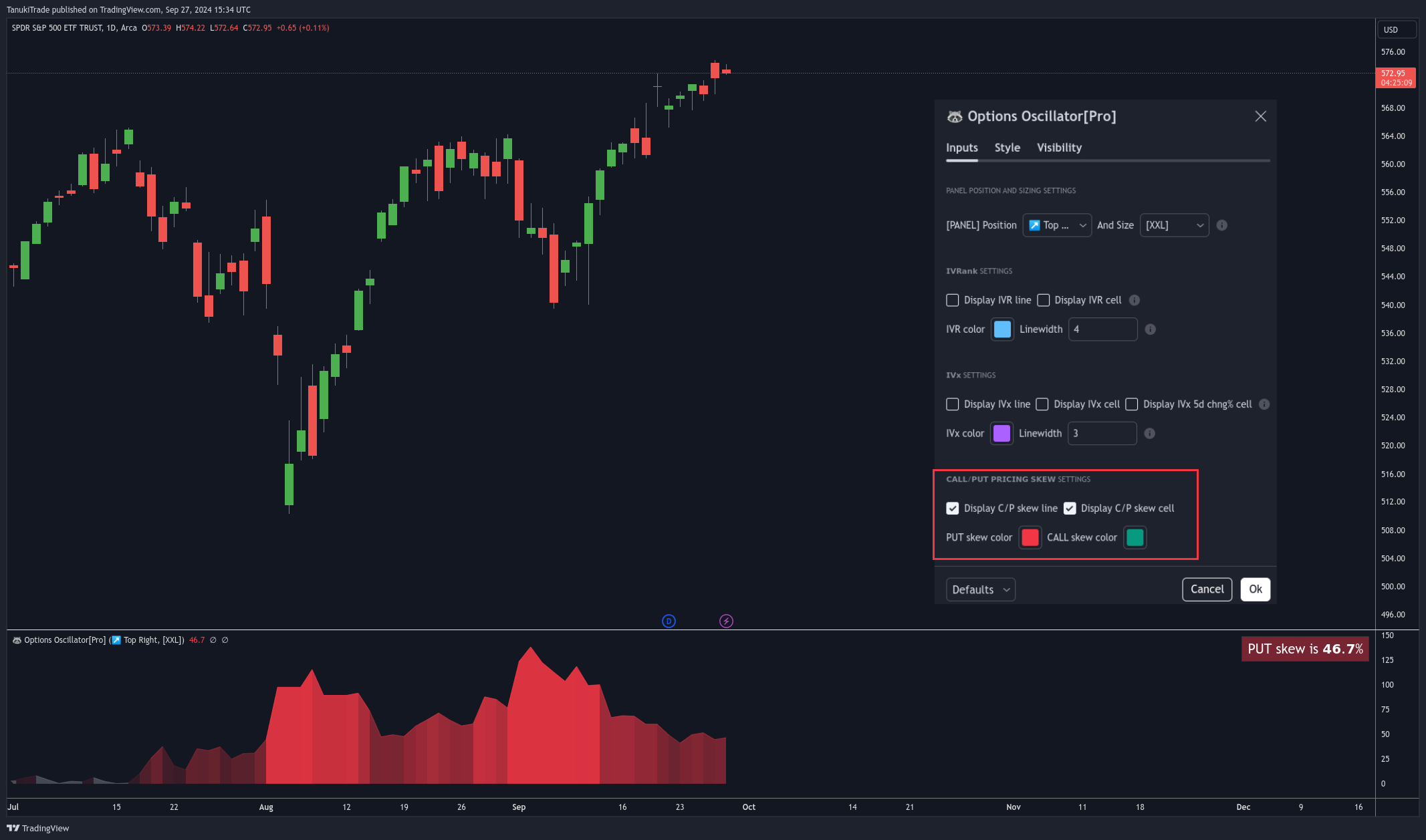Switch to the Style tab
This screenshot has height=840, width=1426.
(1007, 148)
